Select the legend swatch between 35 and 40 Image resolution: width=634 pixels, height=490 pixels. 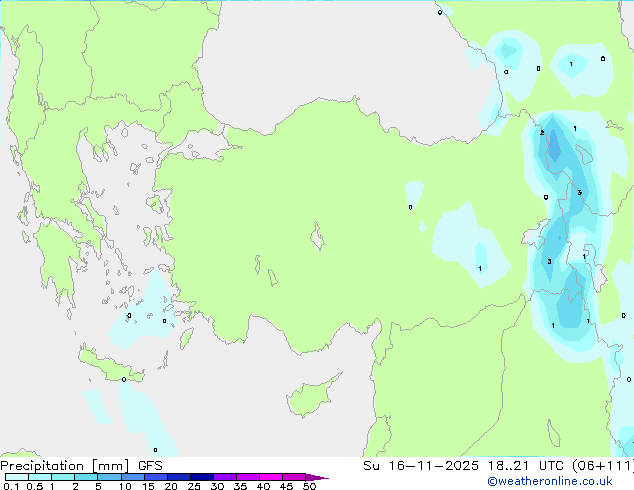(248, 477)
